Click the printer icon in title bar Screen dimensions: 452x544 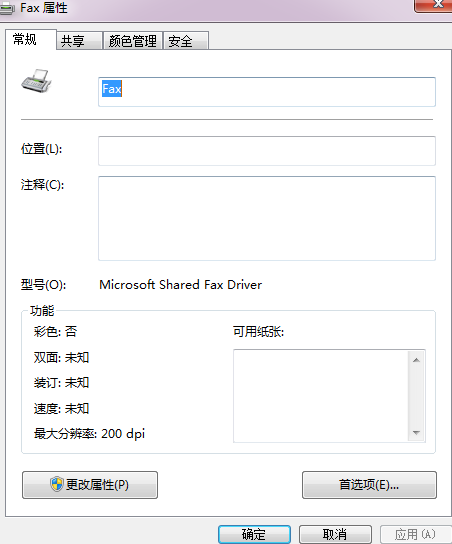pos(7,9)
